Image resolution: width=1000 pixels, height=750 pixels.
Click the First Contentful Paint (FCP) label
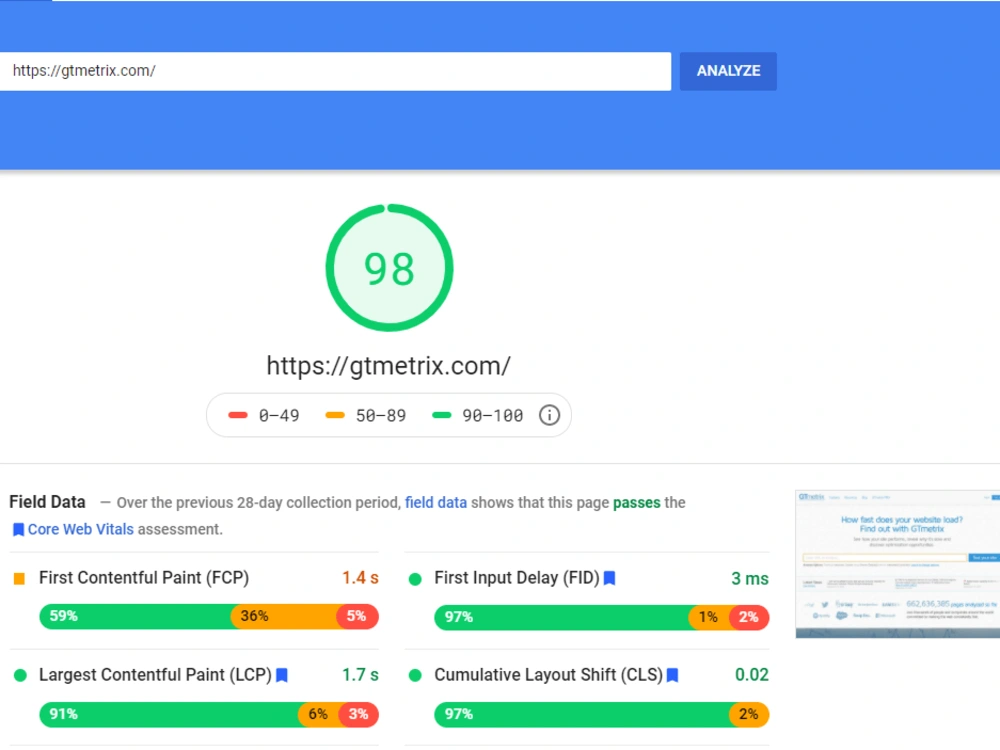[144, 578]
